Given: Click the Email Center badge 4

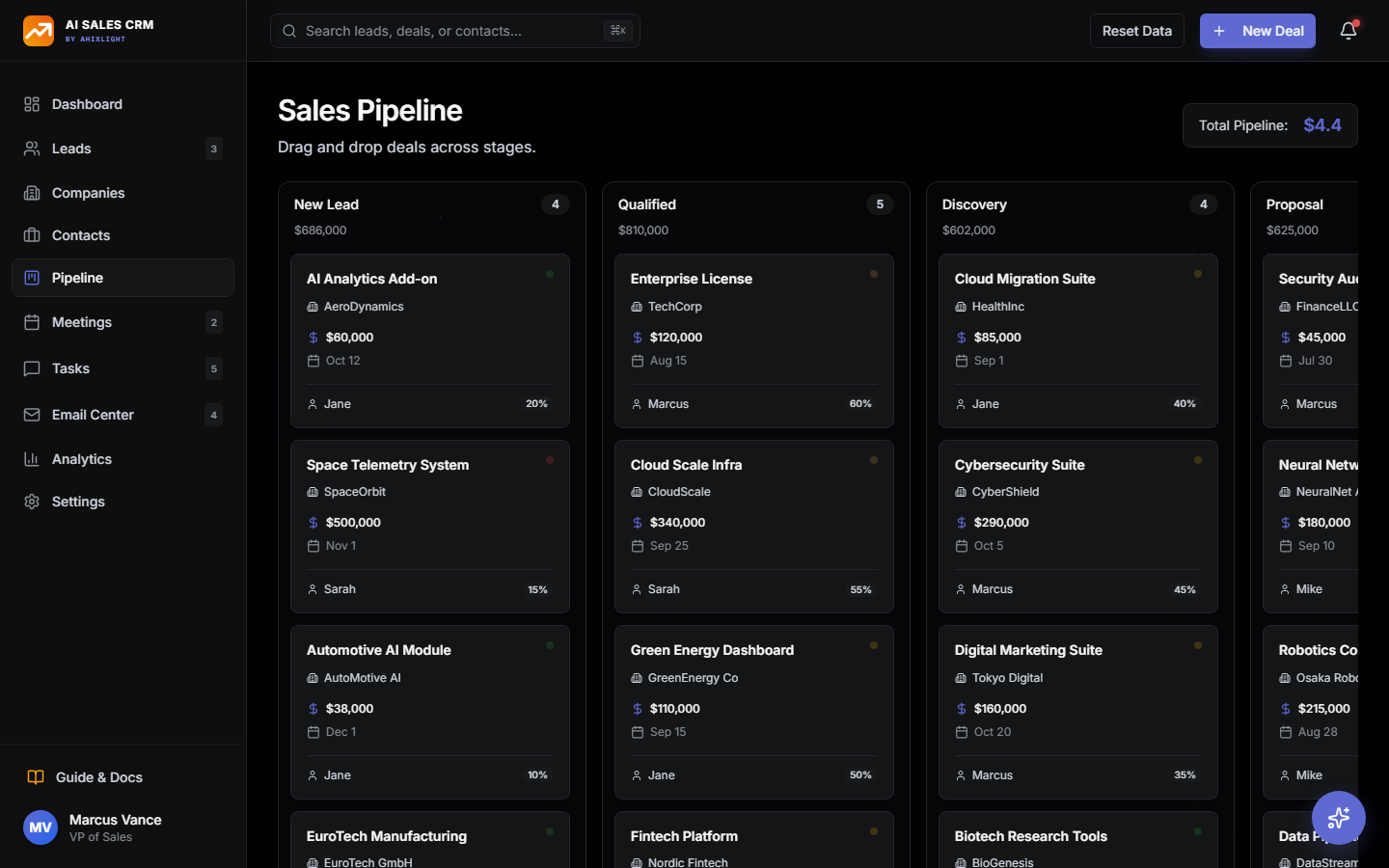Looking at the screenshot, I should (214, 415).
